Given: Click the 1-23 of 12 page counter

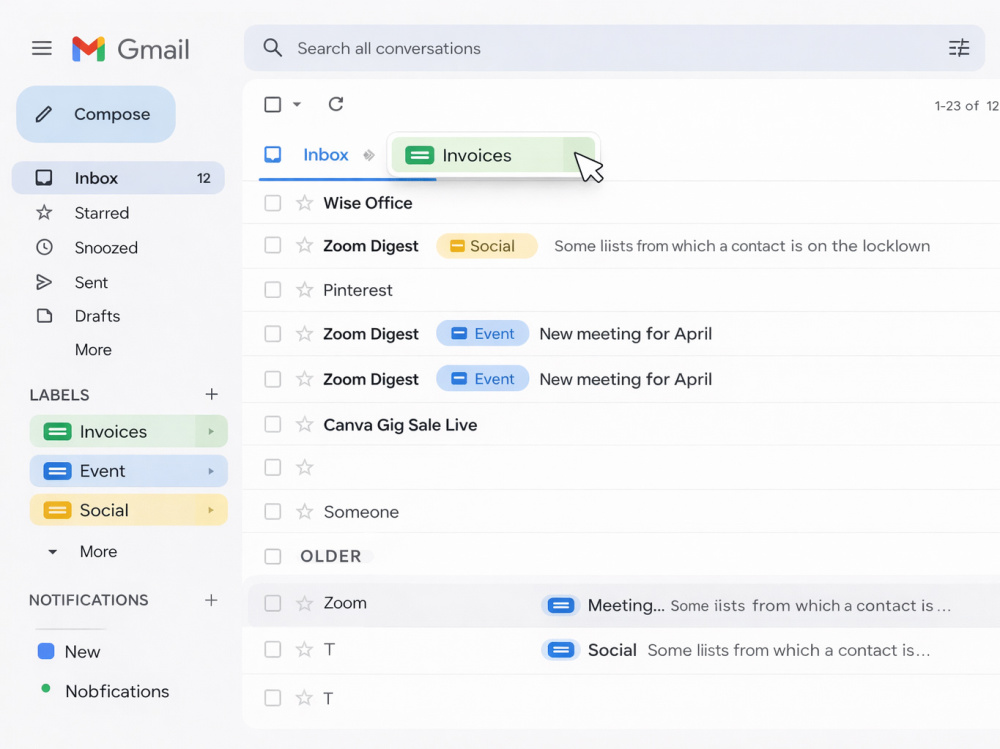Looking at the screenshot, I should click(x=967, y=106).
